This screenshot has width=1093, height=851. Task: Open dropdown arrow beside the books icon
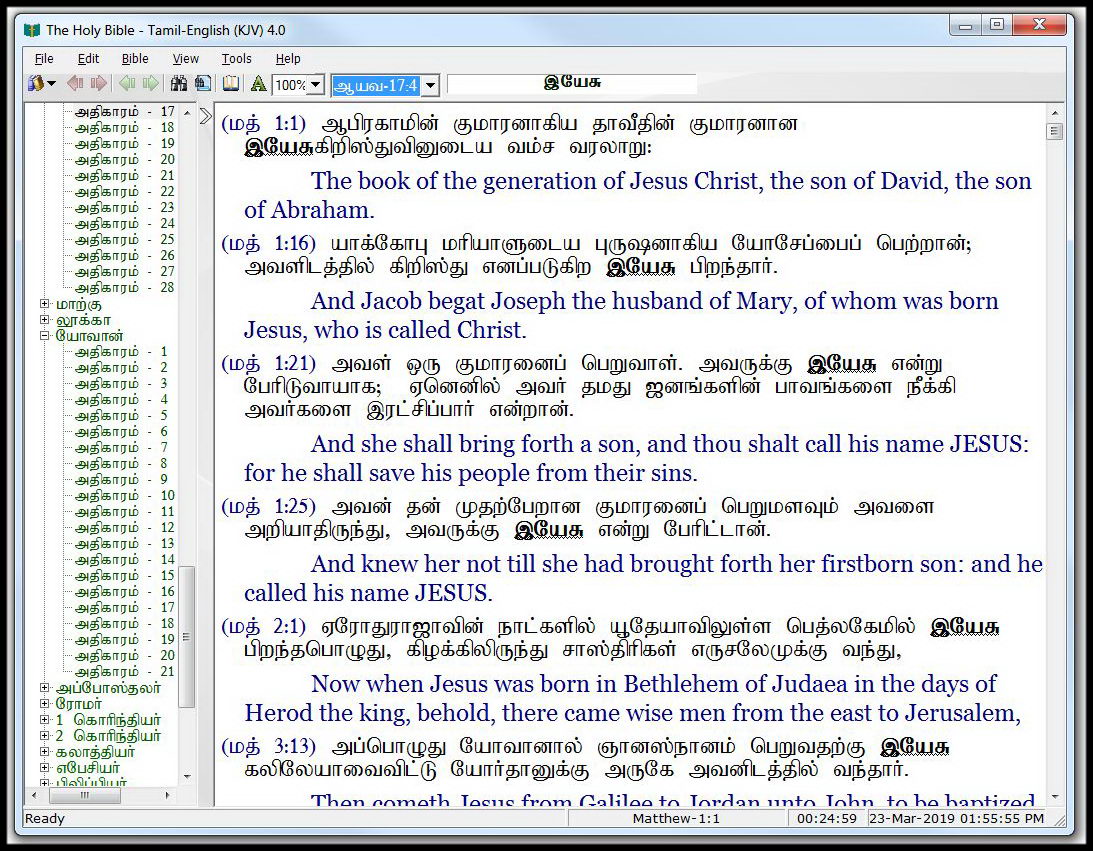tap(52, 84)
